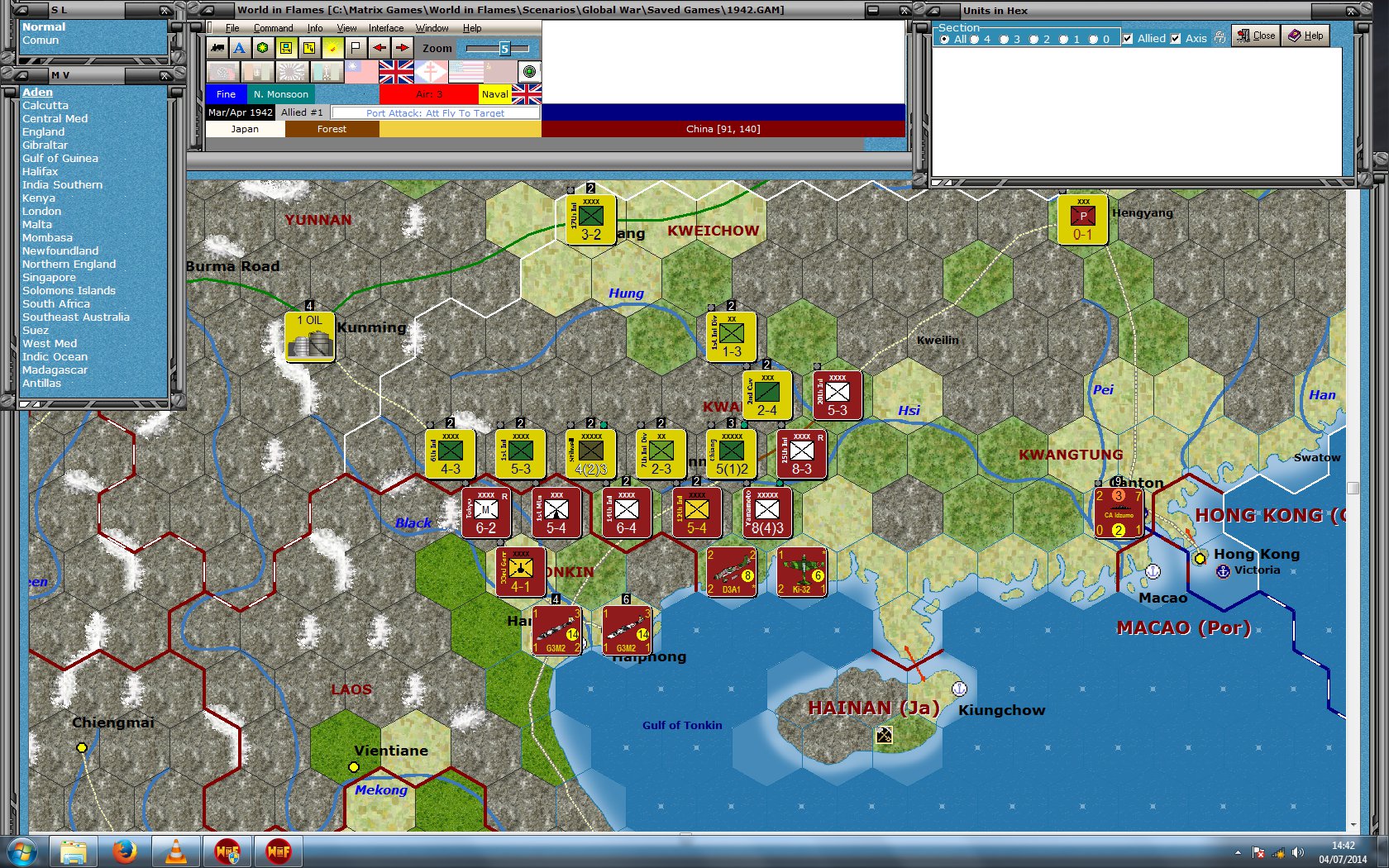Select the Union Jack flag button
This screenshot has width=1389, height=868.
tap(397, 72)
